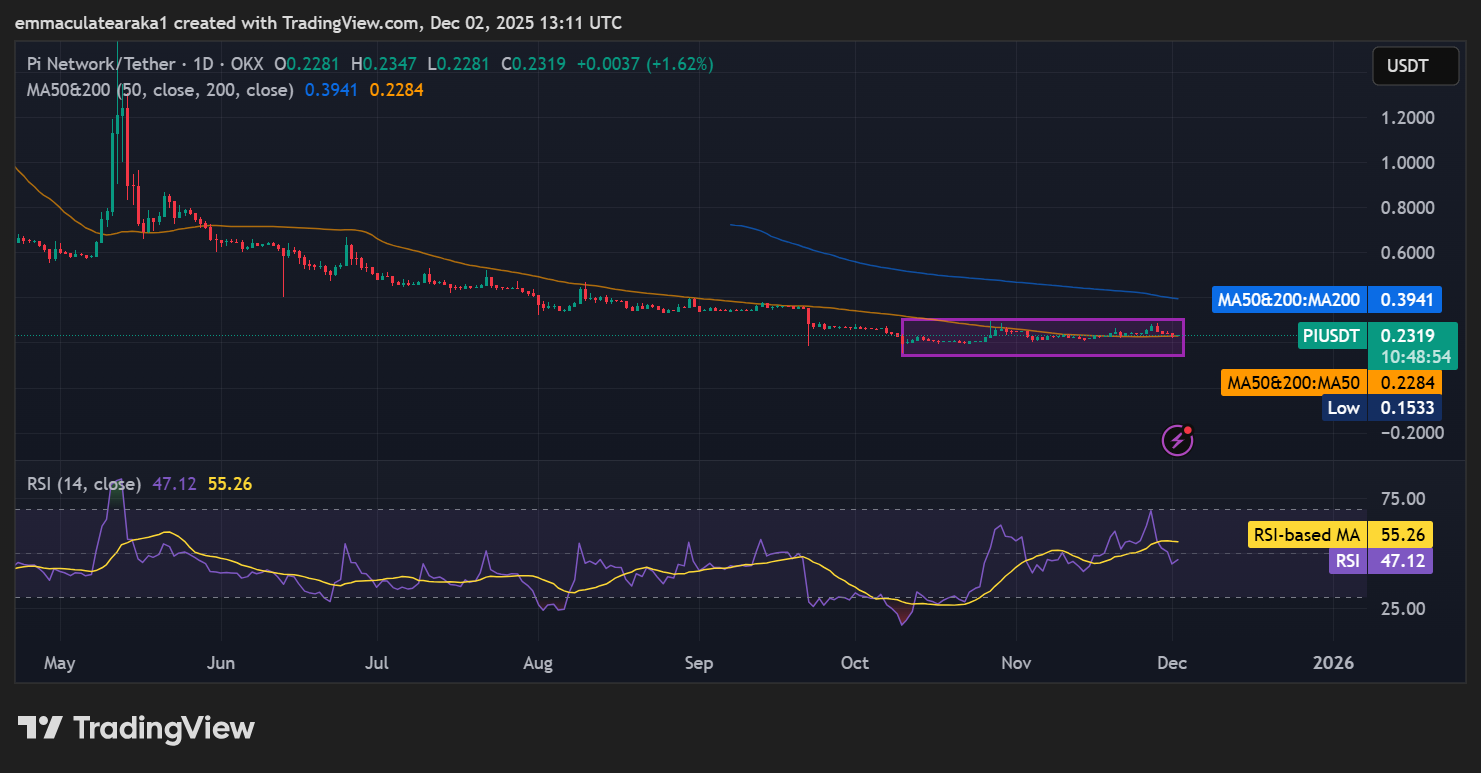Open the USDT currency selector
This screenshot has height=773, width=1481.
(x=1414, y=65)
